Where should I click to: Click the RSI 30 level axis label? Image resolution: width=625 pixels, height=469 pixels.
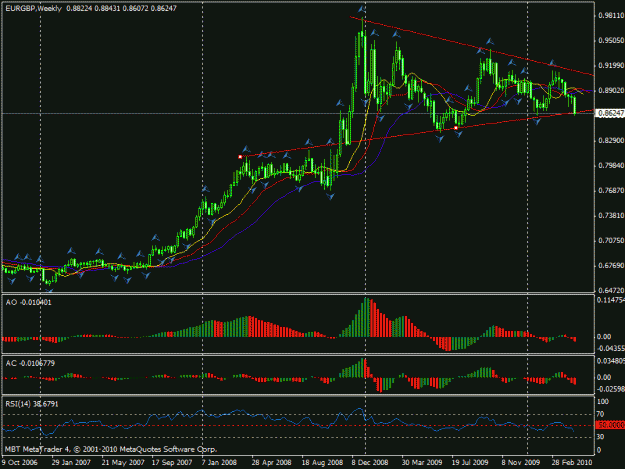pos(601,437)
